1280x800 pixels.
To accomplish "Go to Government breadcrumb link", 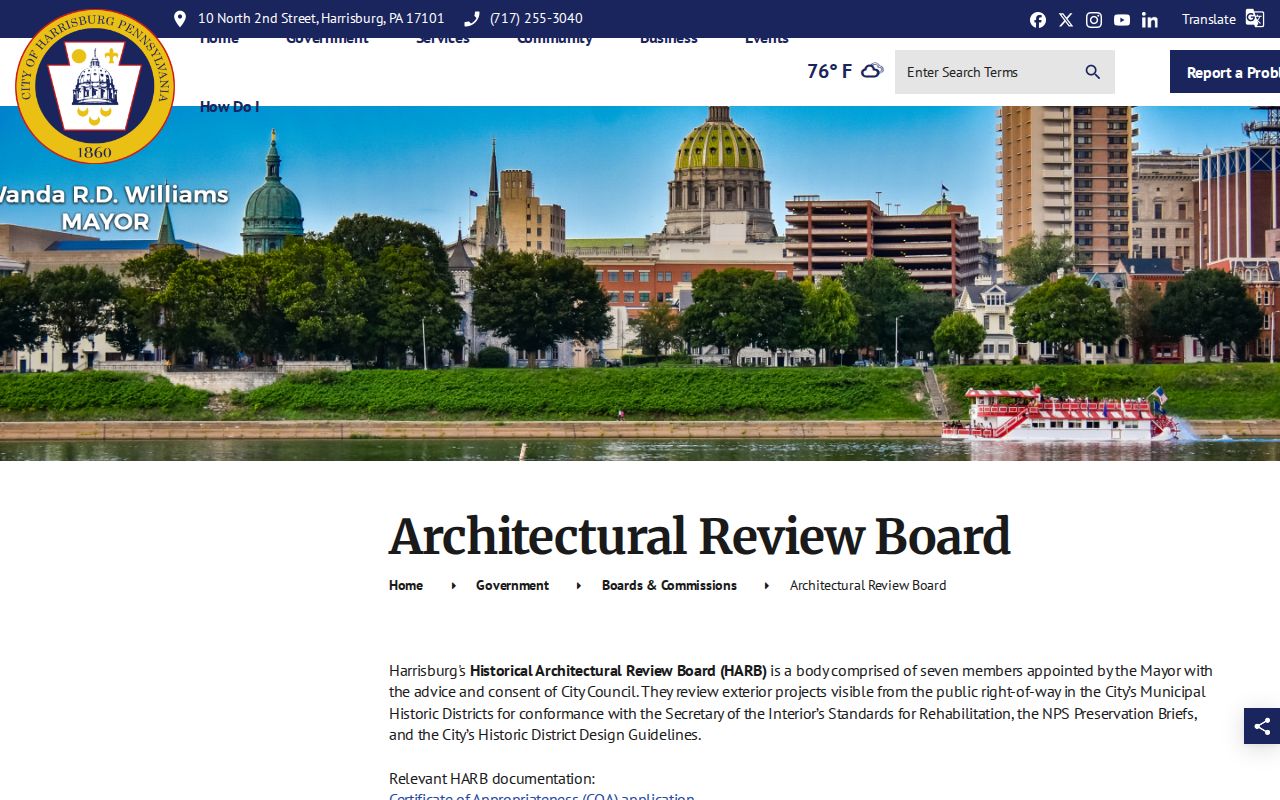I will [512, 585].
